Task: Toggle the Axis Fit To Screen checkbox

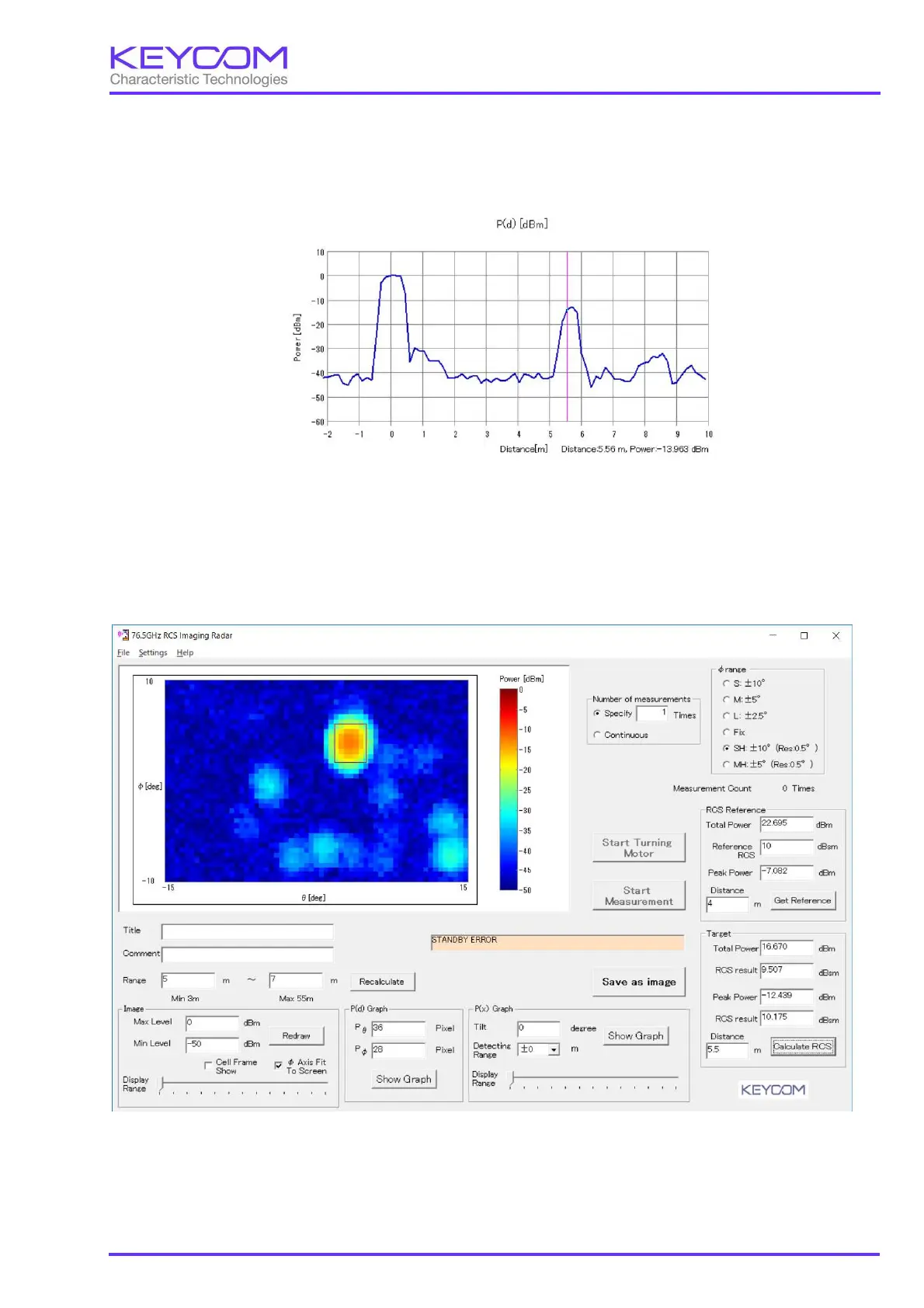Action: (x=278, y=1066)
